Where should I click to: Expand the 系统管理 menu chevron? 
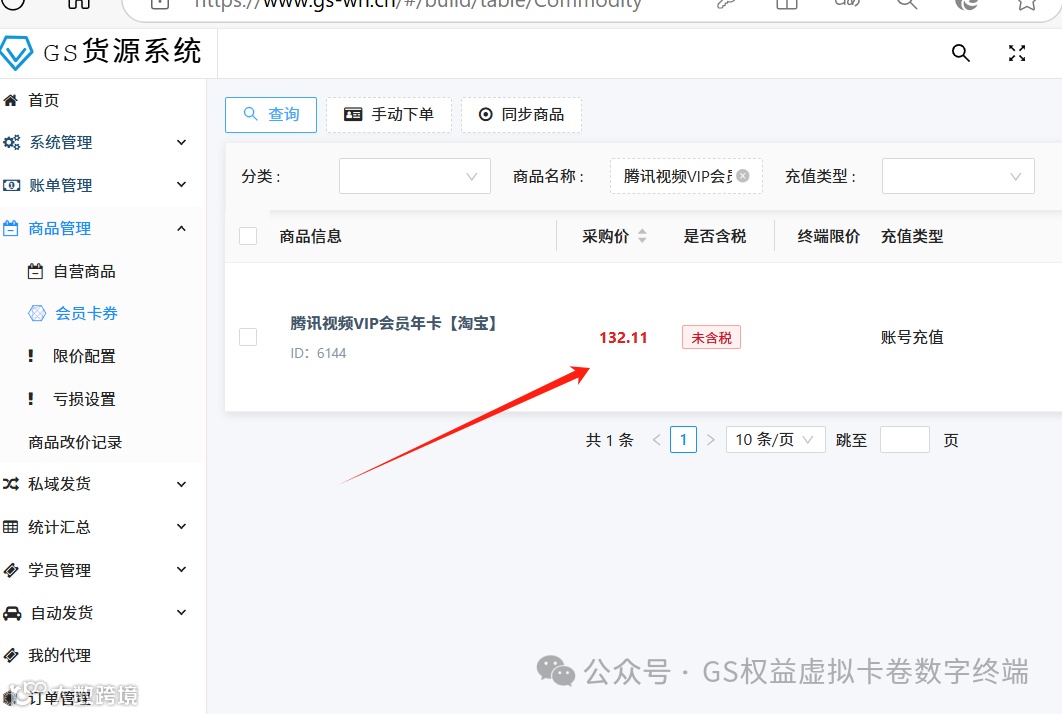tap(182, 142)
